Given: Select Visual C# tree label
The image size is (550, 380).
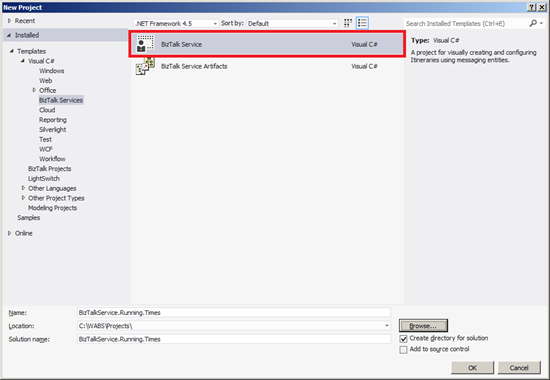Looking at the screenshot, I should click(x=41, y=61).
